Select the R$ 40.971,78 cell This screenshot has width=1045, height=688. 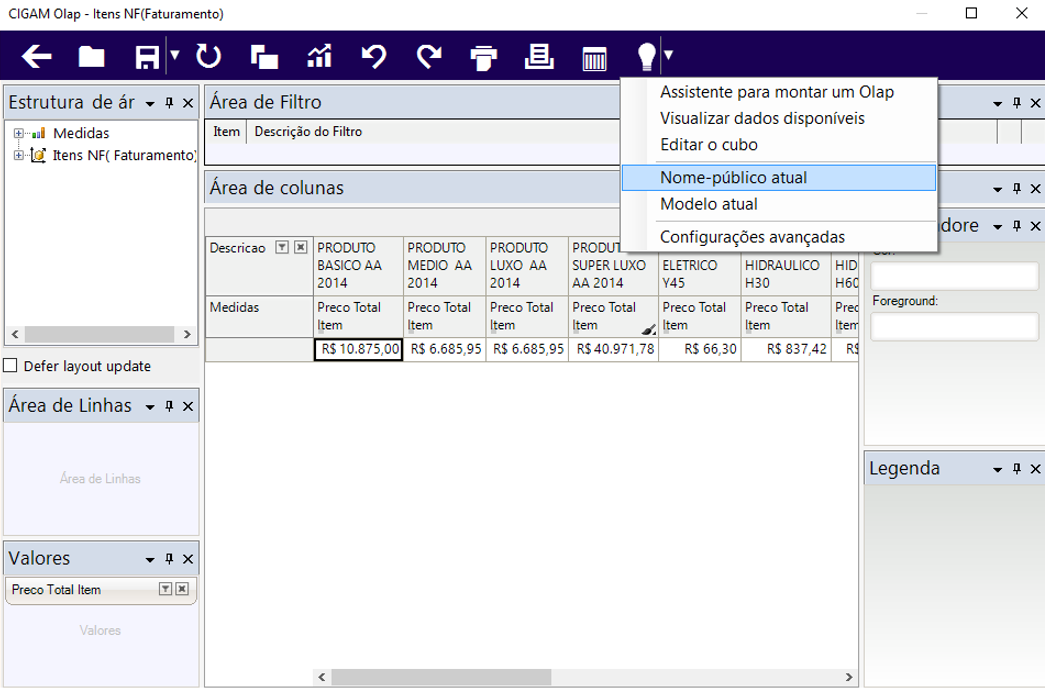[613, 349]
